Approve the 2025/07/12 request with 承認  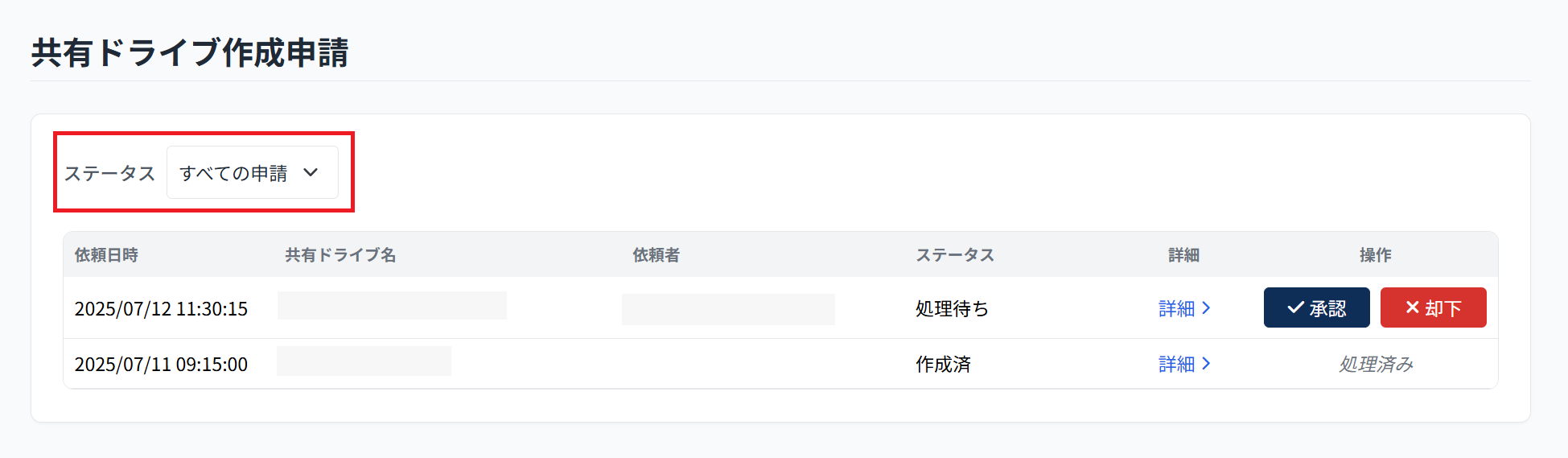point(1316,307)
